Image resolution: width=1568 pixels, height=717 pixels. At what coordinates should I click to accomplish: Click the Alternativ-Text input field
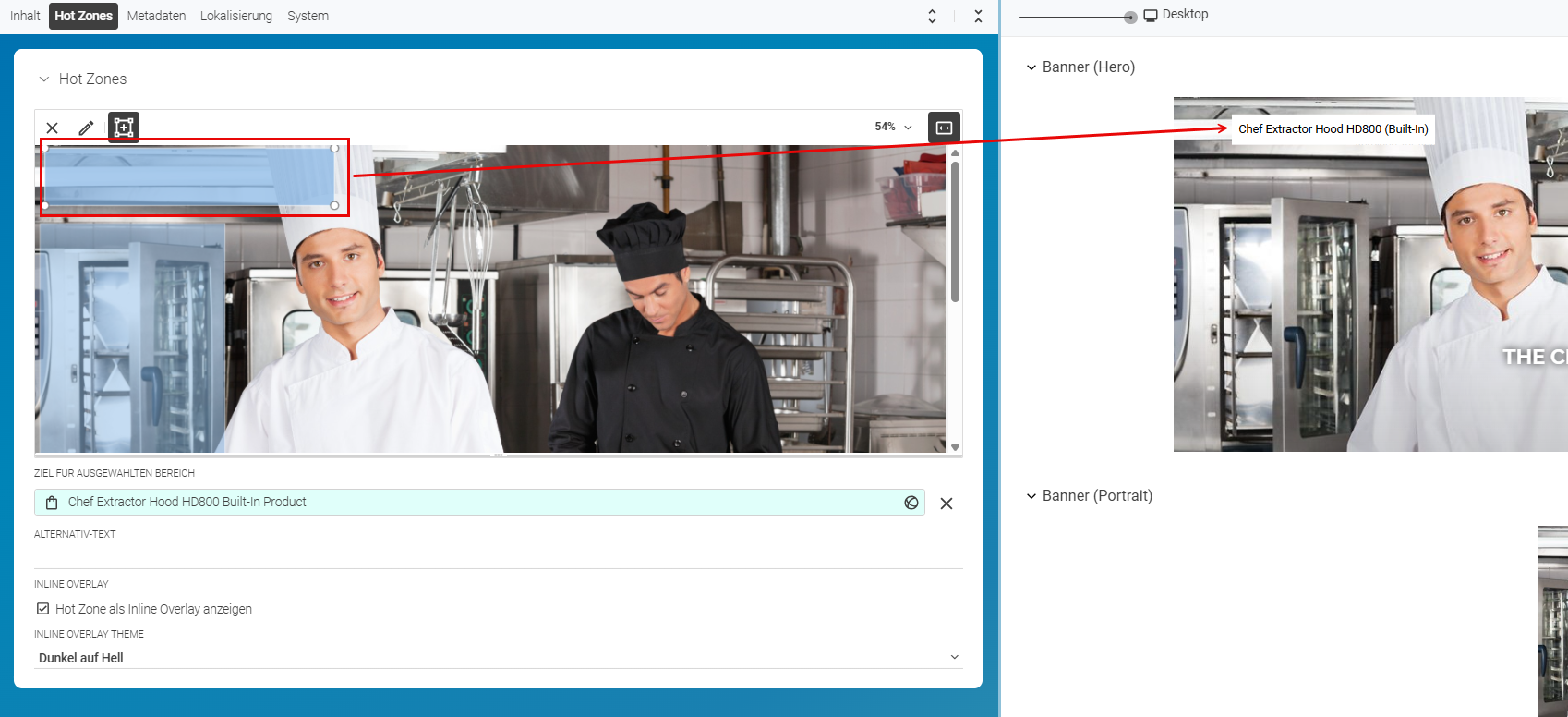click(499, 555)
